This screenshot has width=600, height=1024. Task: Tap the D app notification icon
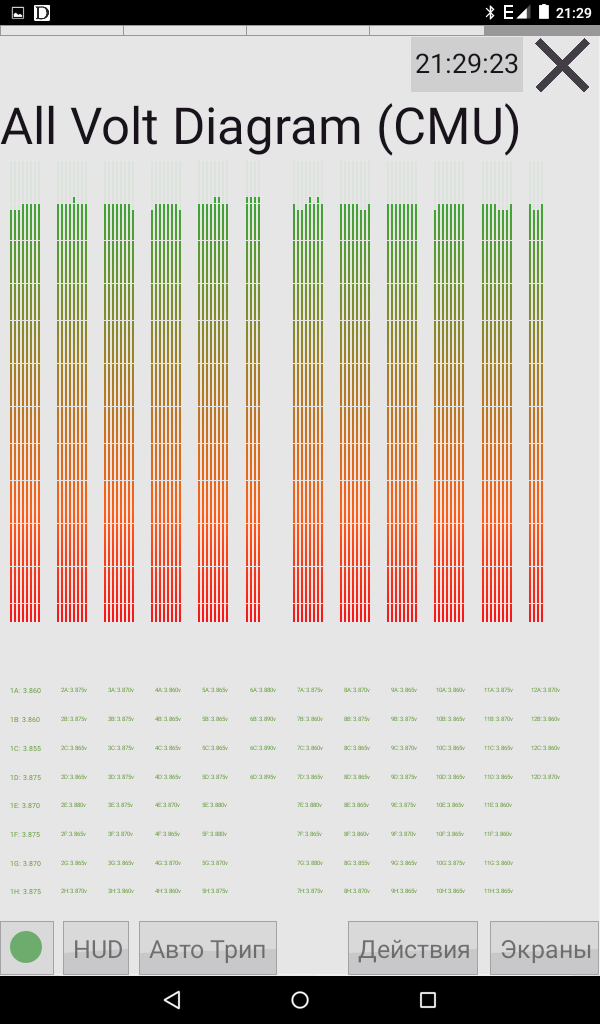(42, 12)
